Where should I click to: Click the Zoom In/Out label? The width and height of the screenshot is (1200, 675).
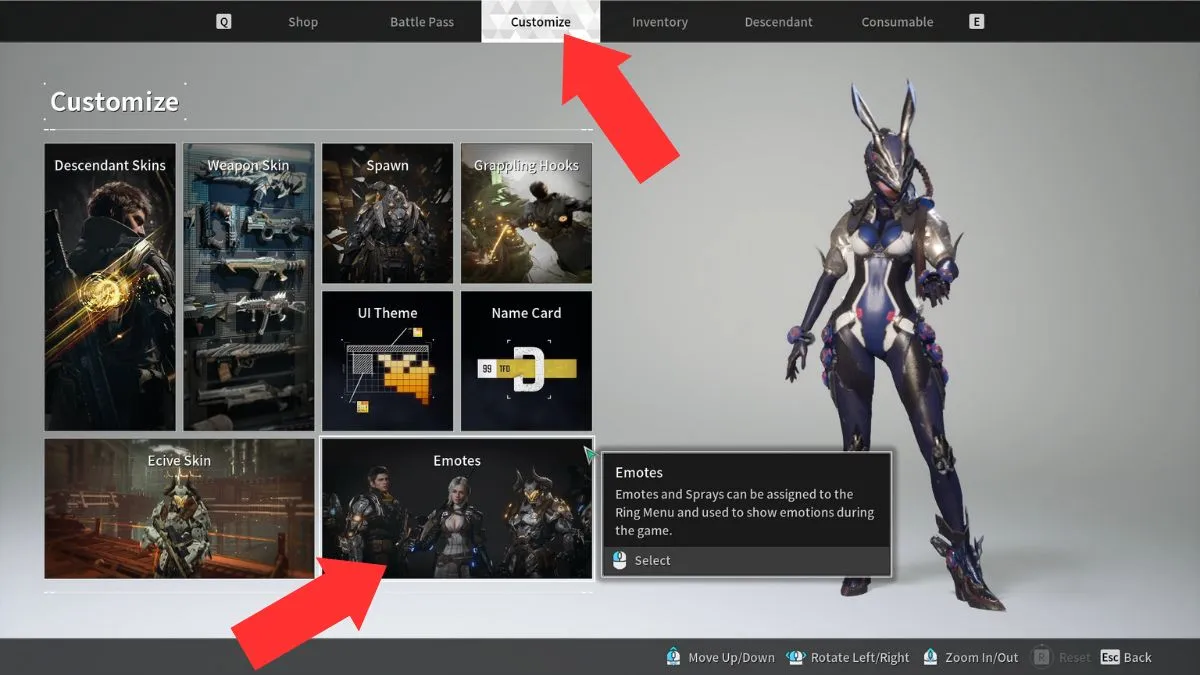point(981,657)
